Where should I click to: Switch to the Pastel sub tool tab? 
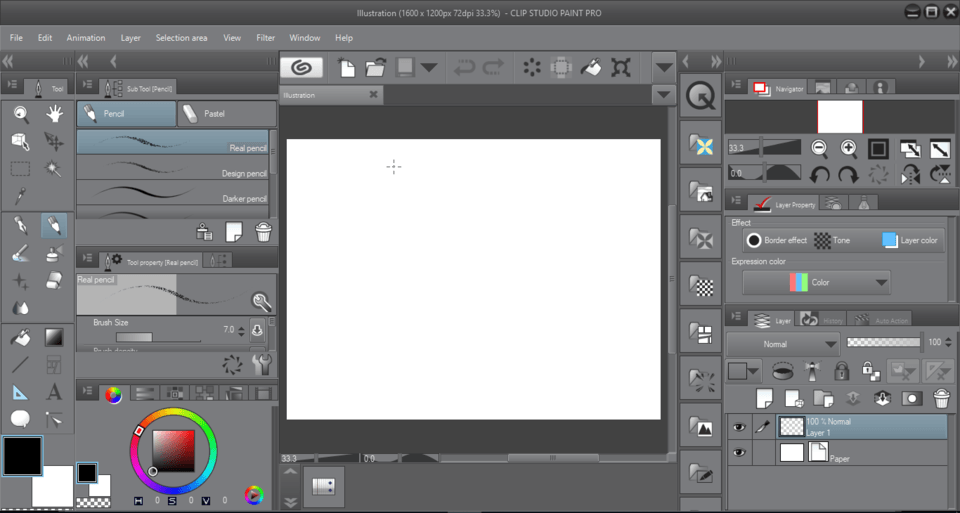[227, 114]
